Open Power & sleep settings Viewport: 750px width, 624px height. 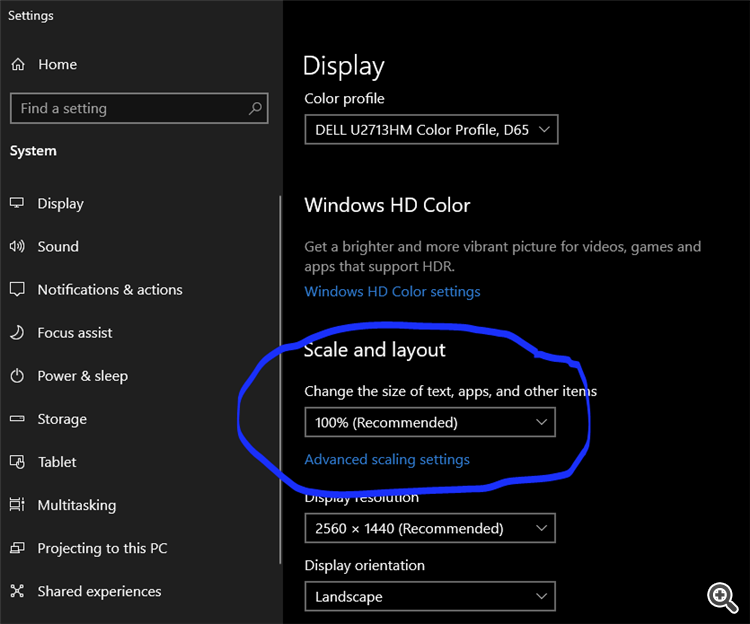click(83, 376)
